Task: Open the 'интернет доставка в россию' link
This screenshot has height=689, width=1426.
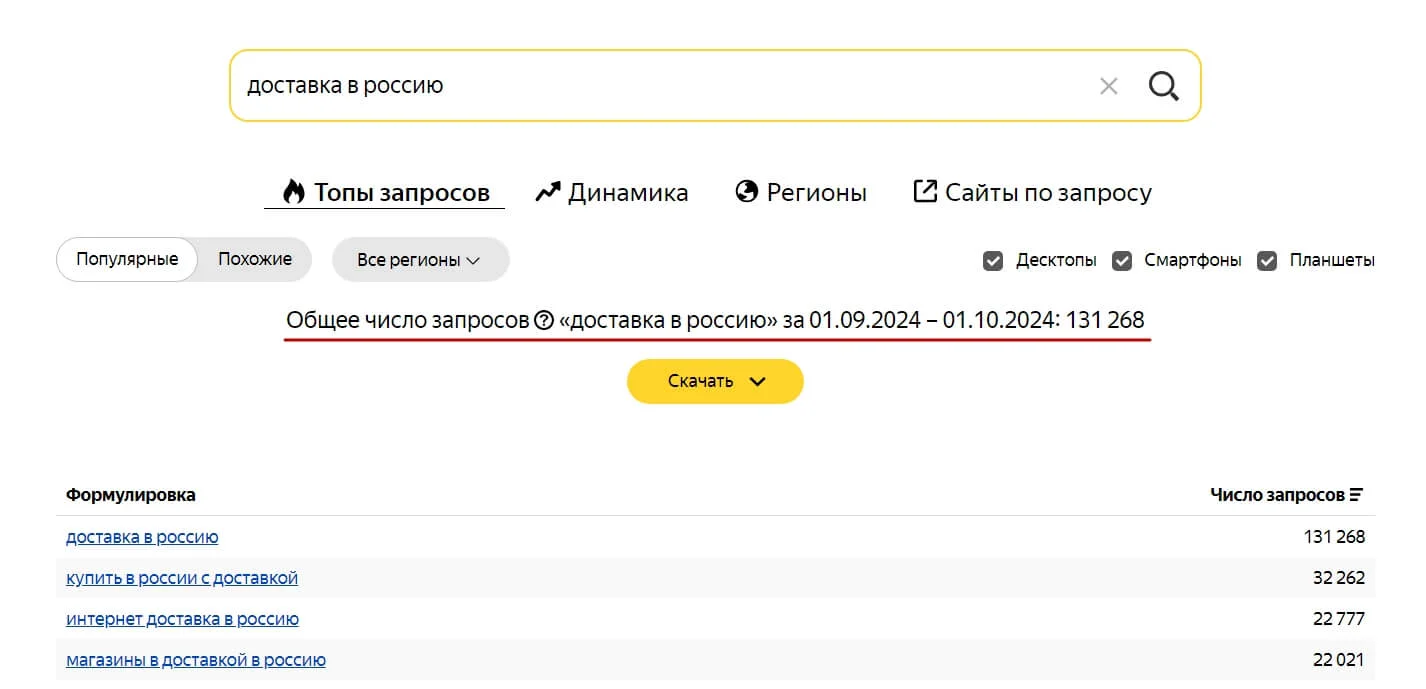Action: (x=182, y=619)
